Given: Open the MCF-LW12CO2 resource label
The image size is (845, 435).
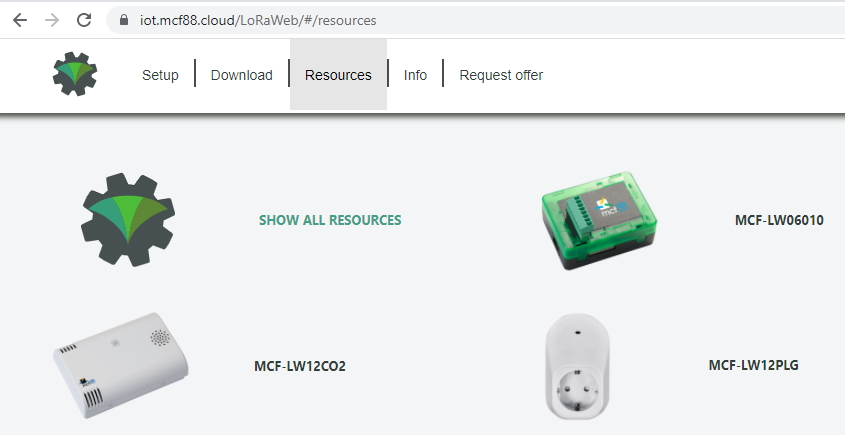Looking at the screenshot, I should tap(300, 366).
